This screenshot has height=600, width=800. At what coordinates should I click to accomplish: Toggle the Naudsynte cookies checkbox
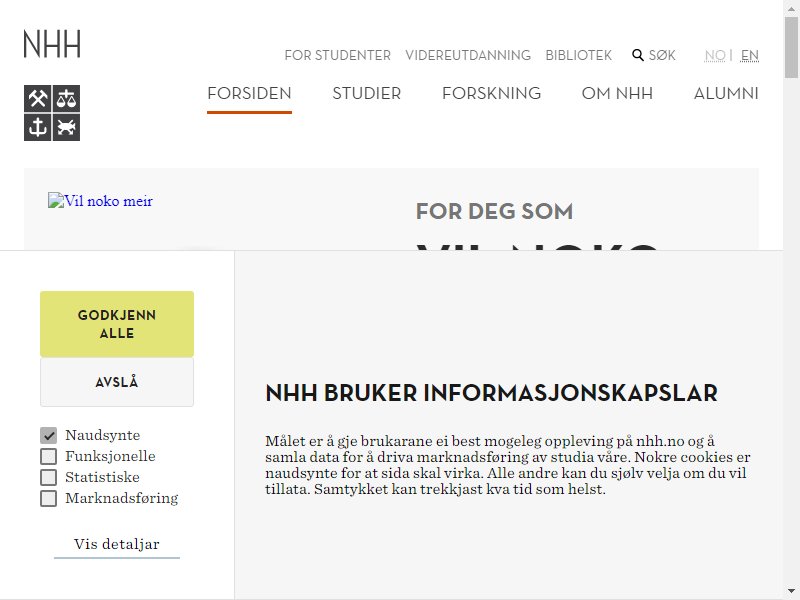(x=48, y=435)
